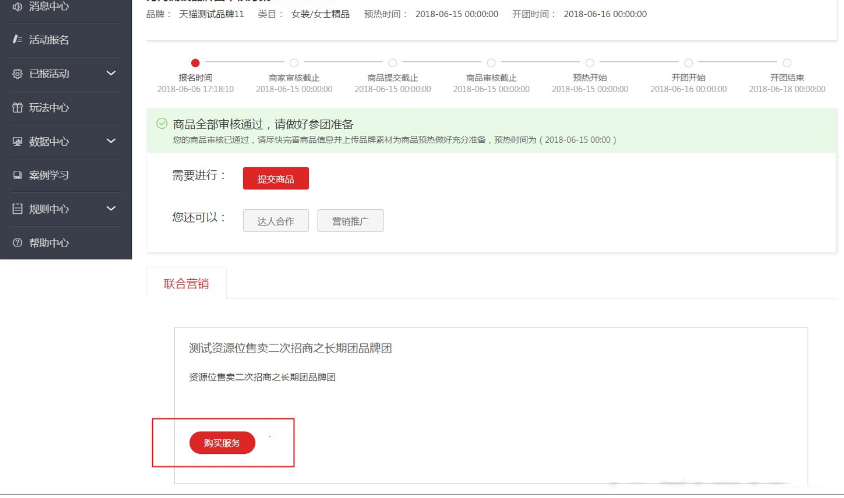The image size is (844, 498).
Task: Click the 开团结束 timeline dot
Action: tap(787, 63)
